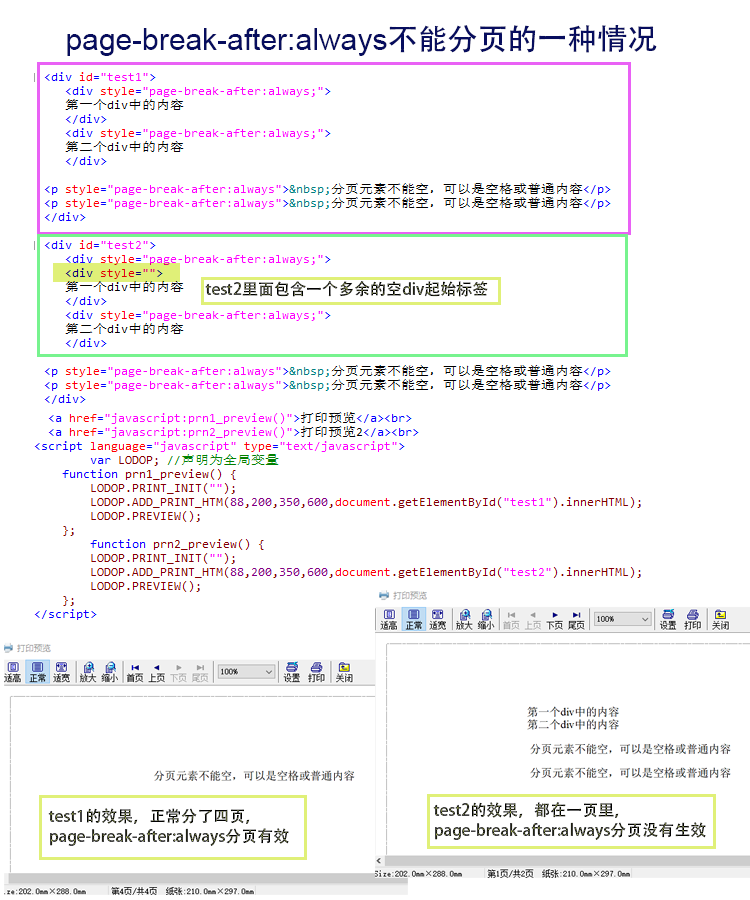Enable 适高 fit-height mode in right preview
This screenshot has width=750, height=900.
click(x=389, y=619)
